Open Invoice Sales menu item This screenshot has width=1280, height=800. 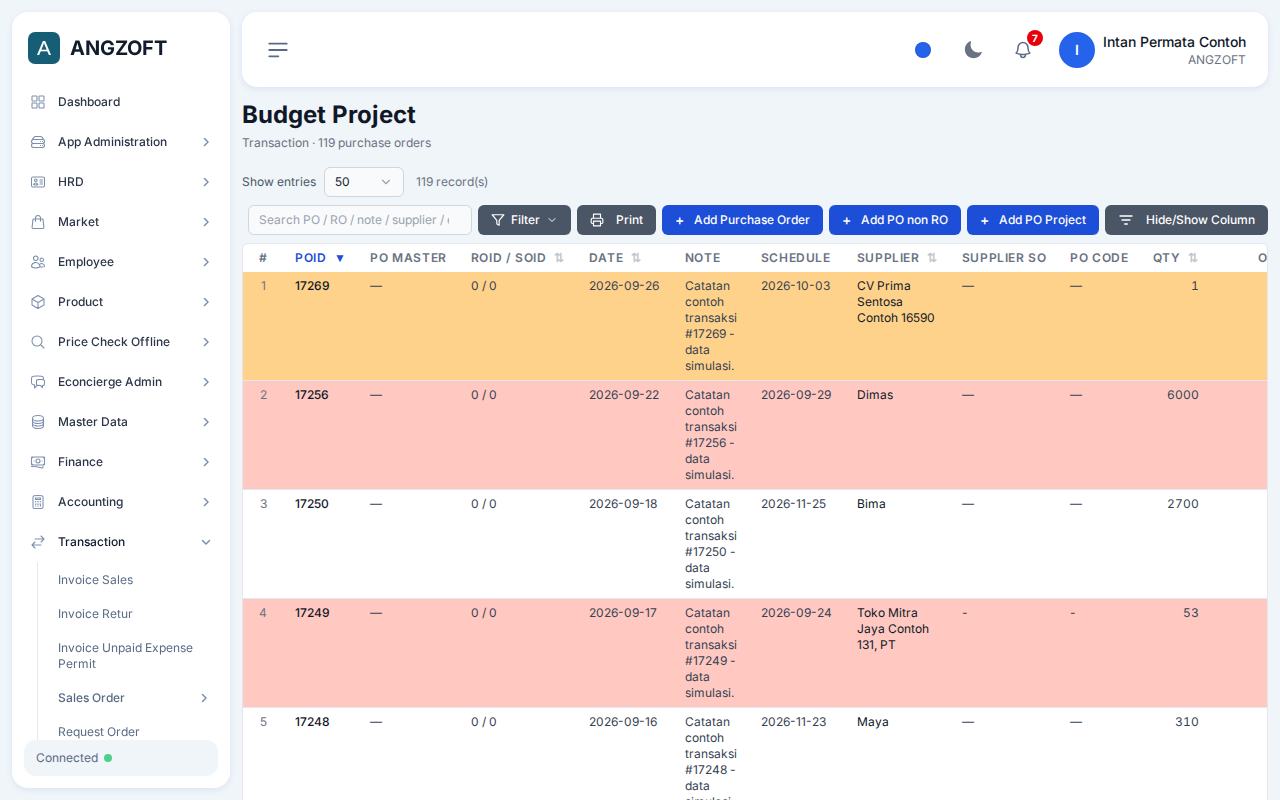click(95, 580)
